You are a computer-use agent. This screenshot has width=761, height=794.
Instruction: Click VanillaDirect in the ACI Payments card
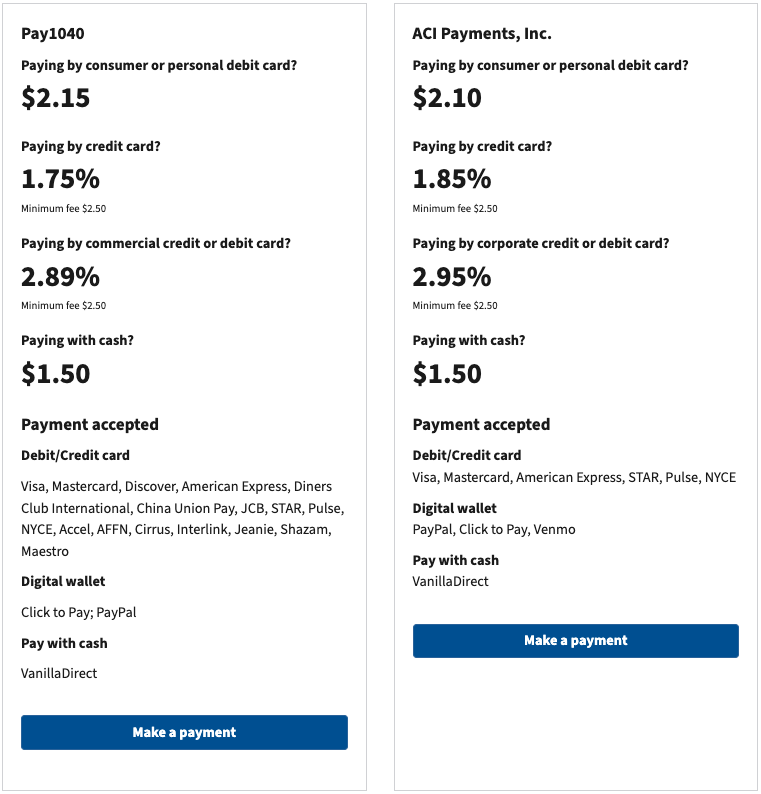pyautogui.click(x=450, y=581)
